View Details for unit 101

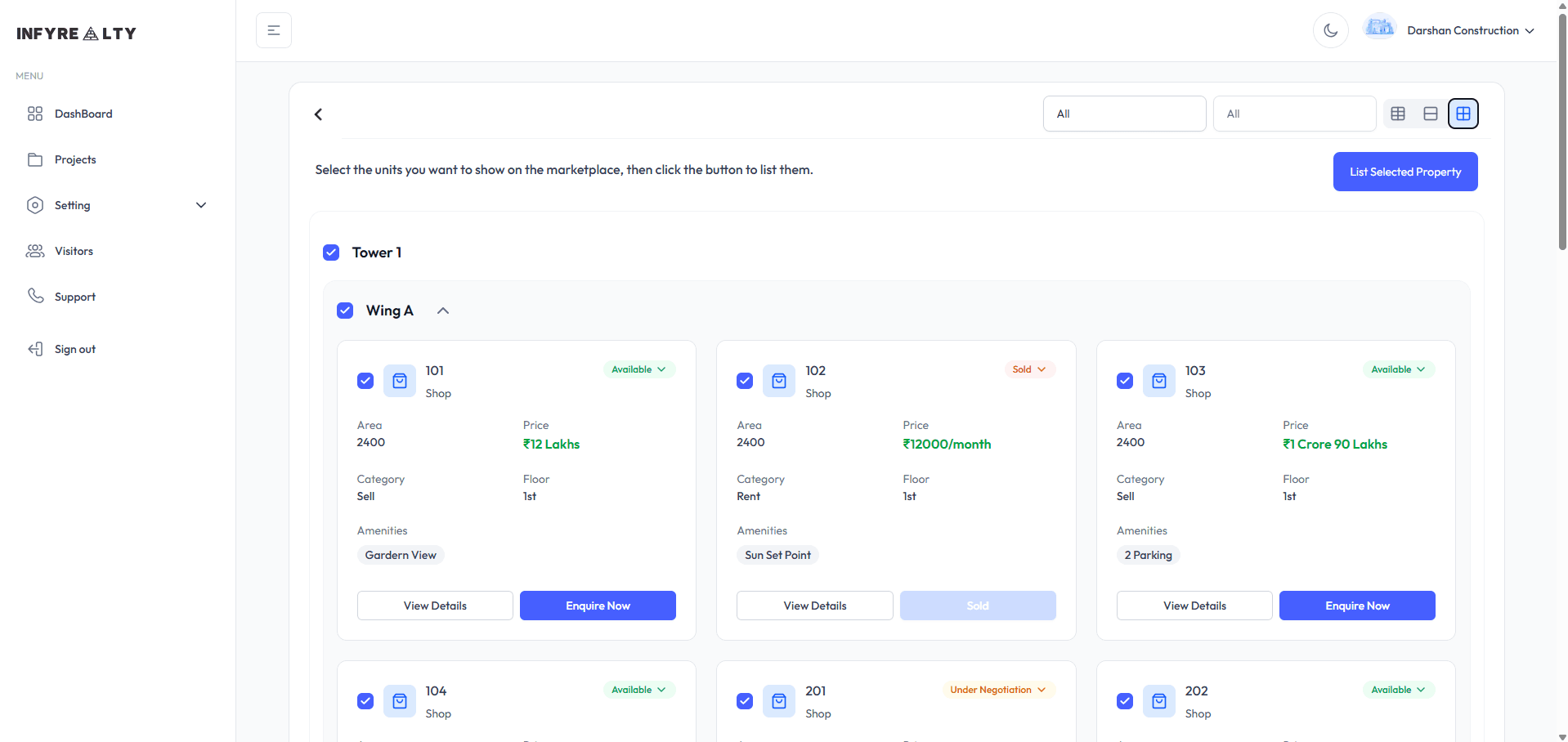435,606
